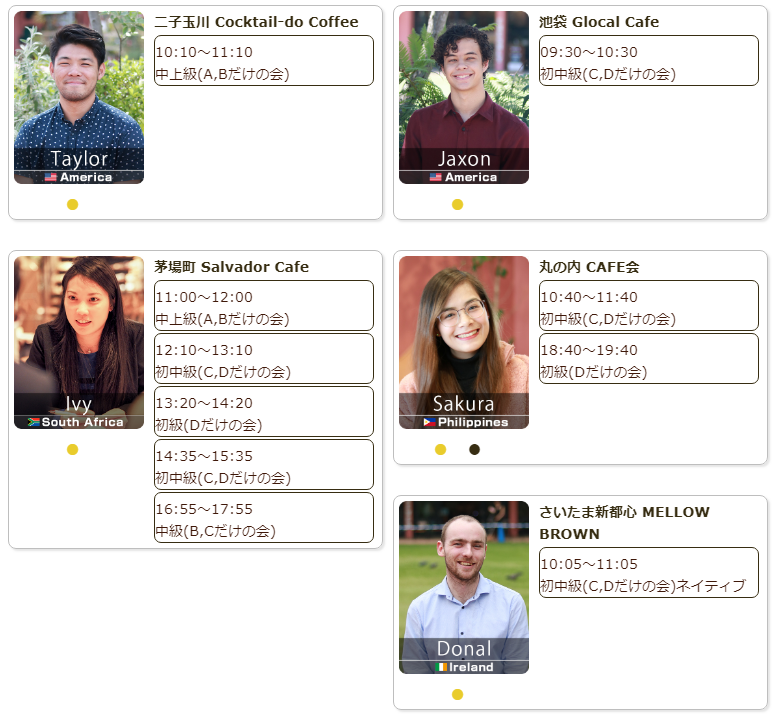Select Donal's 10:05～11:05 ネイティブ session

(x=649, y=572)
